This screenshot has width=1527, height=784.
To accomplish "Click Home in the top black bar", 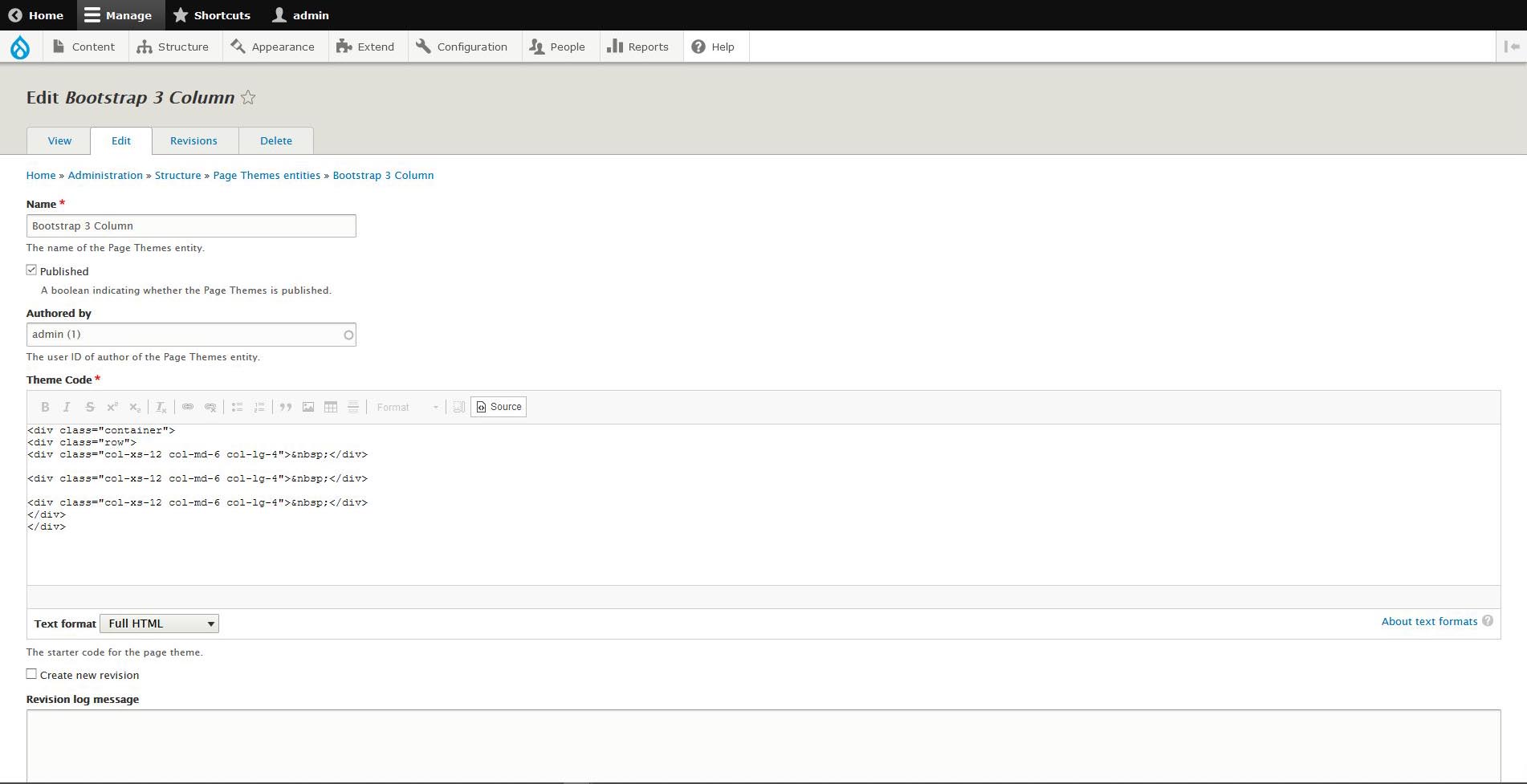I will (37, 15).
